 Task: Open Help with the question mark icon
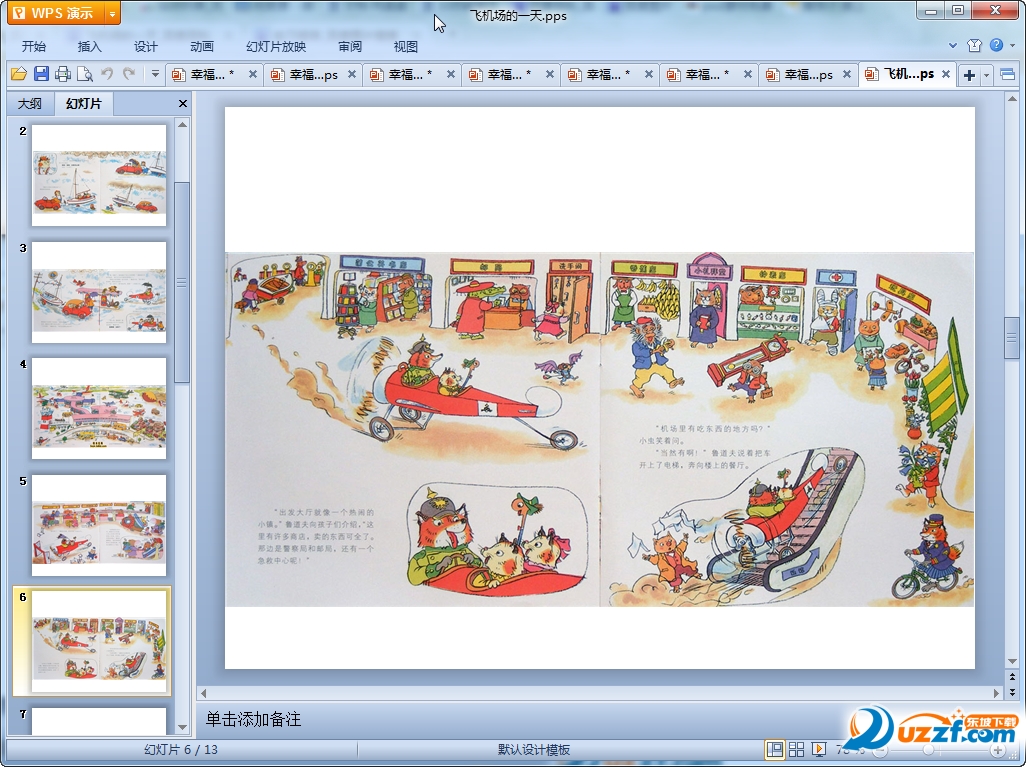[x=996, y=45]
